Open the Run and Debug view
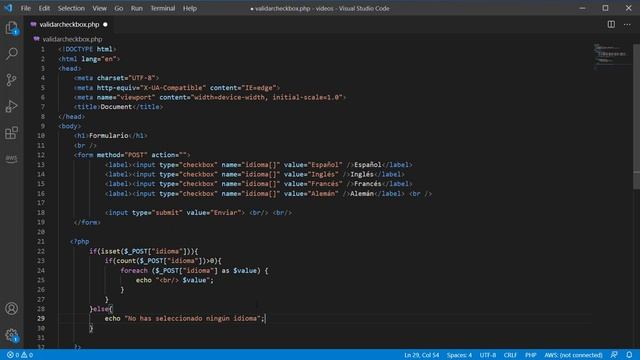Viewport: 640px width, 360px height. click(12, 106)
